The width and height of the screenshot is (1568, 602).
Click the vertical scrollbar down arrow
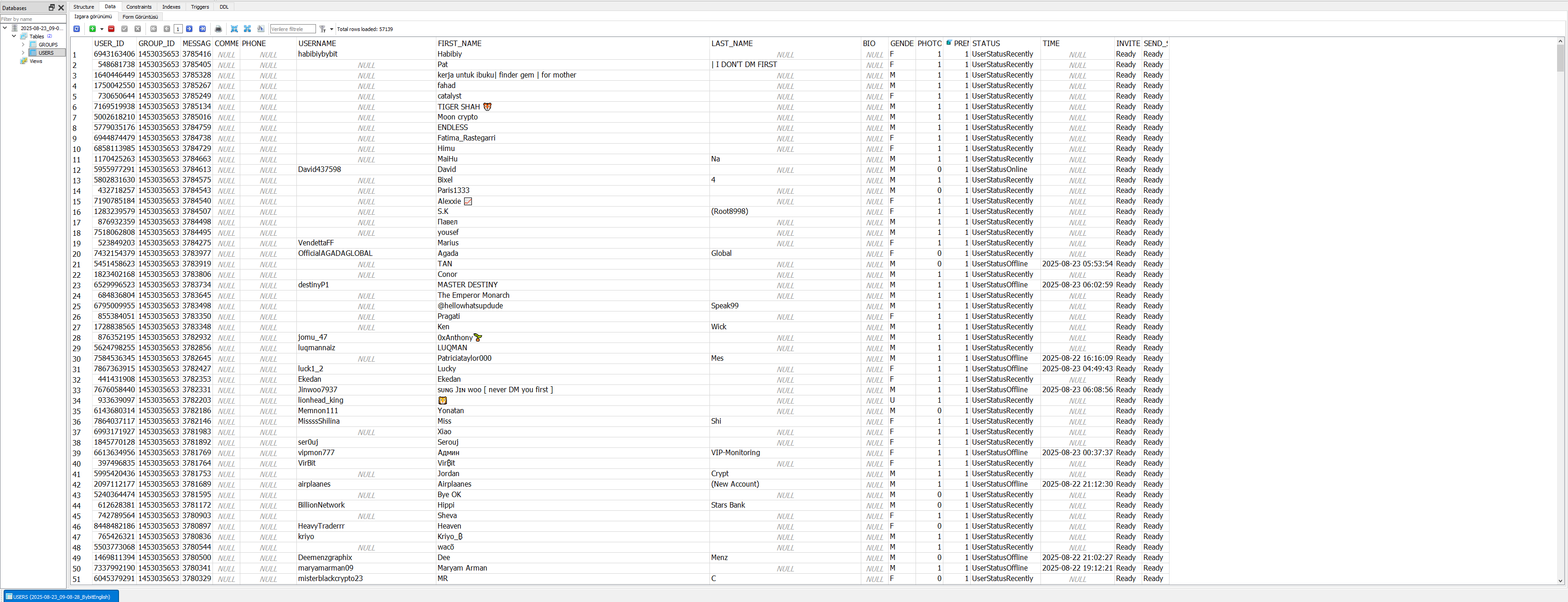[x=1560, y=581]
